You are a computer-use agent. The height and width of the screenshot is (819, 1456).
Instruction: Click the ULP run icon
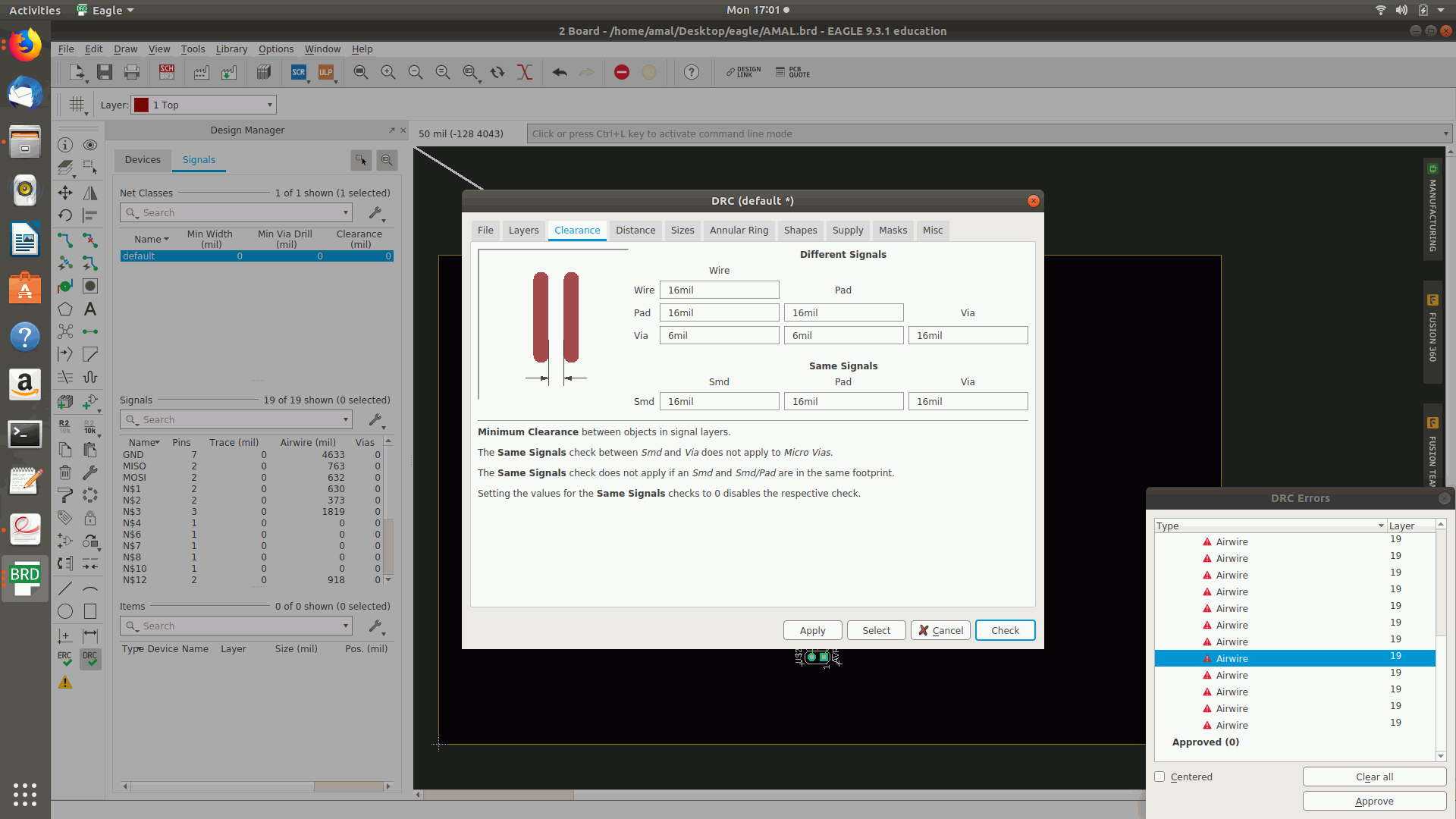click(326, 72)
